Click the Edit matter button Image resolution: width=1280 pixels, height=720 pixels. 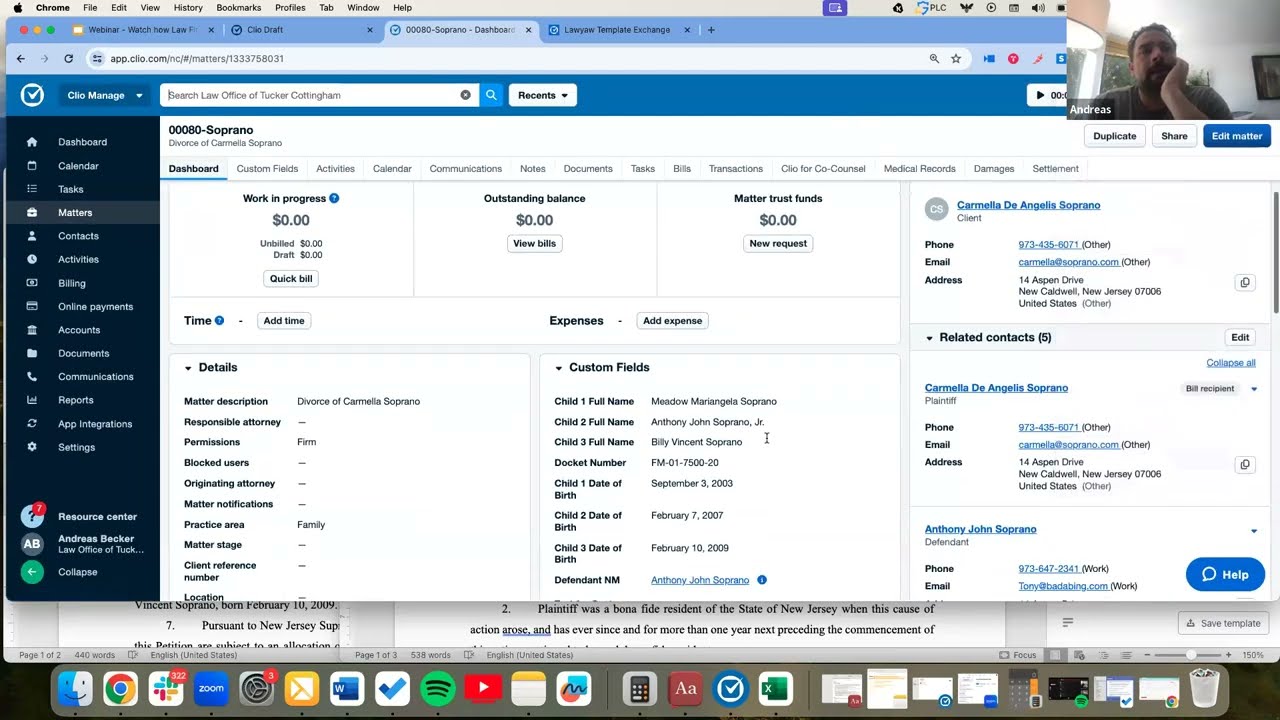(1237, 136)
